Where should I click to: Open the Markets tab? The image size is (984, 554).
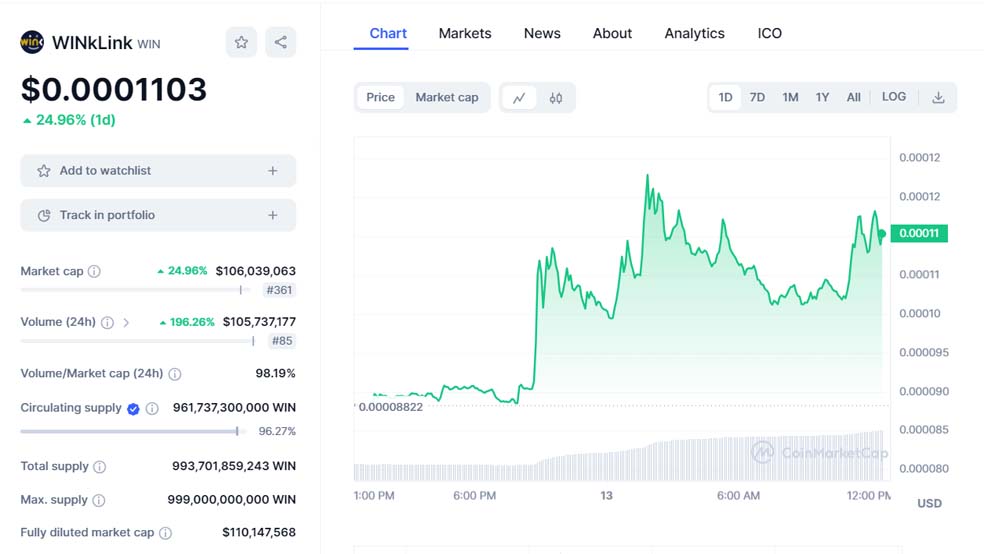465,33
